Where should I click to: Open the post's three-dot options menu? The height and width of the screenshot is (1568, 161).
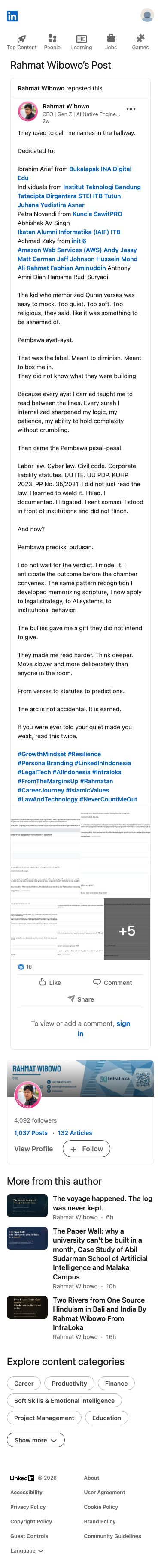tap(131, 110)
